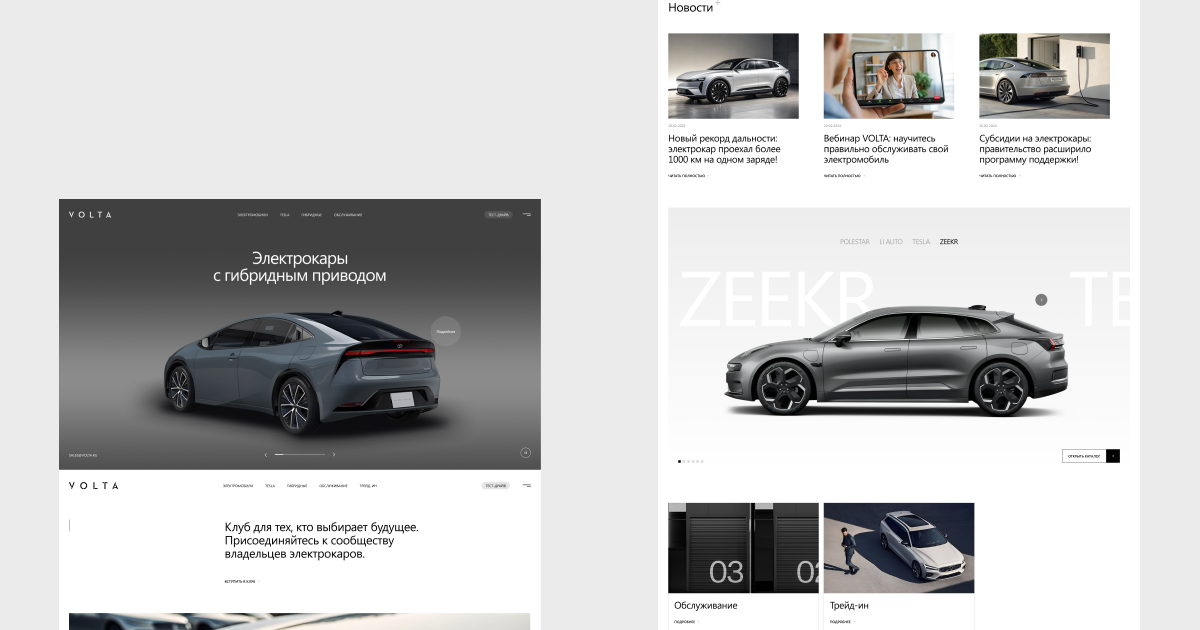Go to next hero slide arrow
This screenshot has height=630, width=1200.
click(334, 454)
